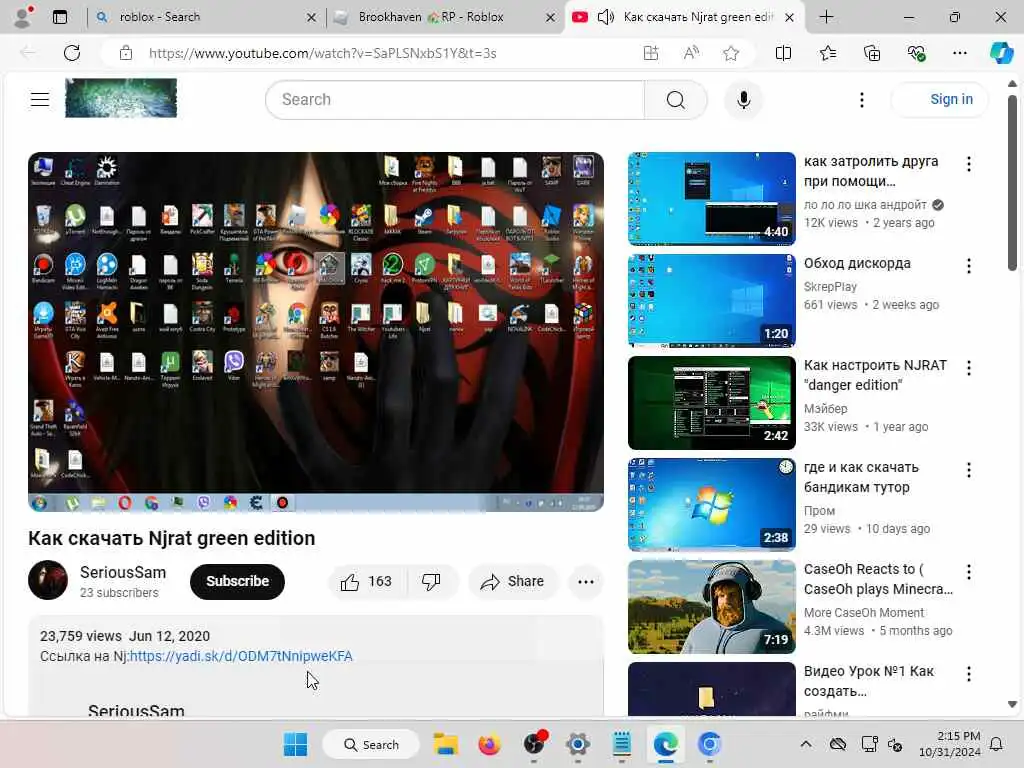Add this page to favorites star
The image size is (1024, 768).
[x=731, y=53]
